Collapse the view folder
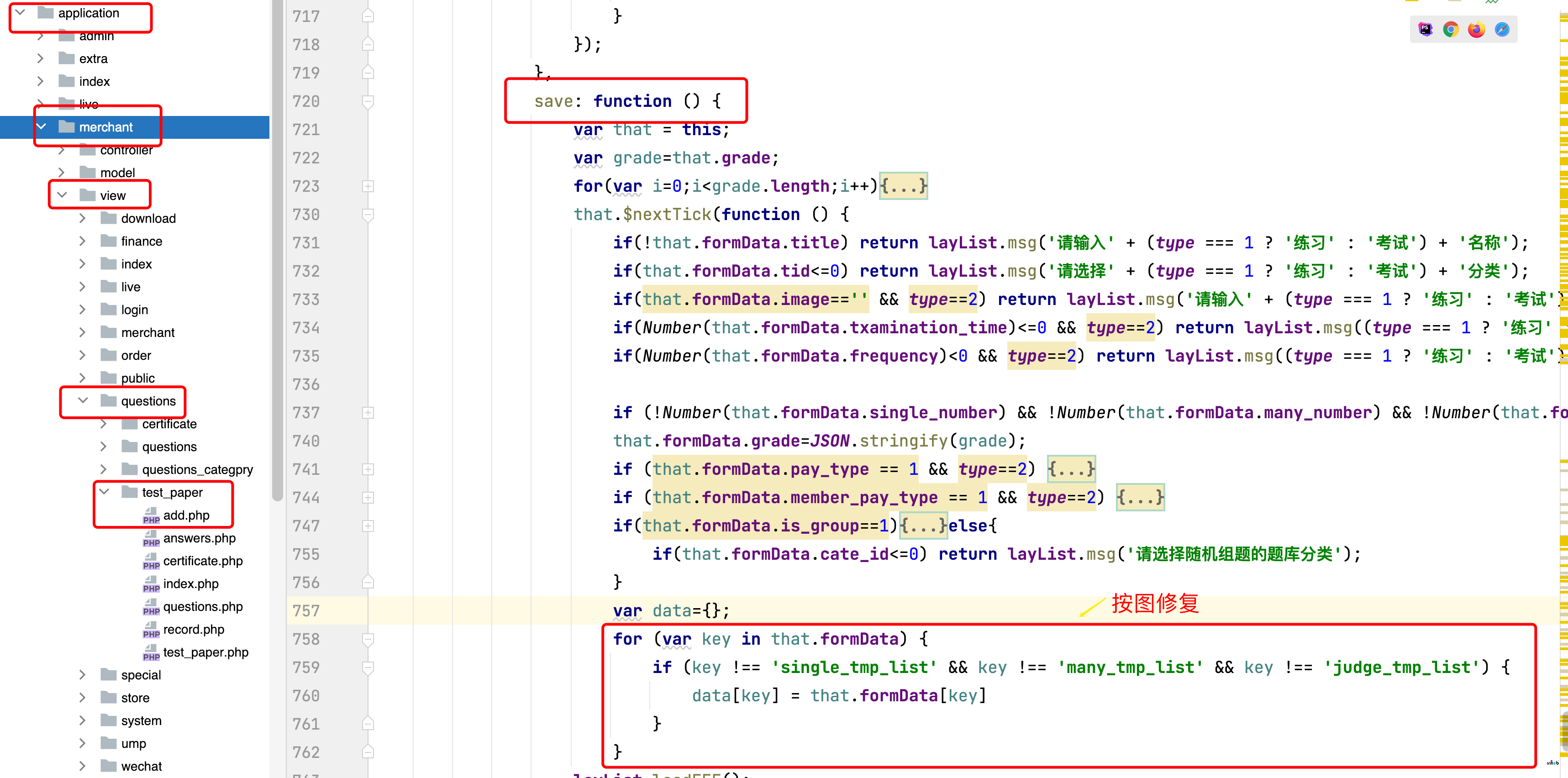 point(62,195)
